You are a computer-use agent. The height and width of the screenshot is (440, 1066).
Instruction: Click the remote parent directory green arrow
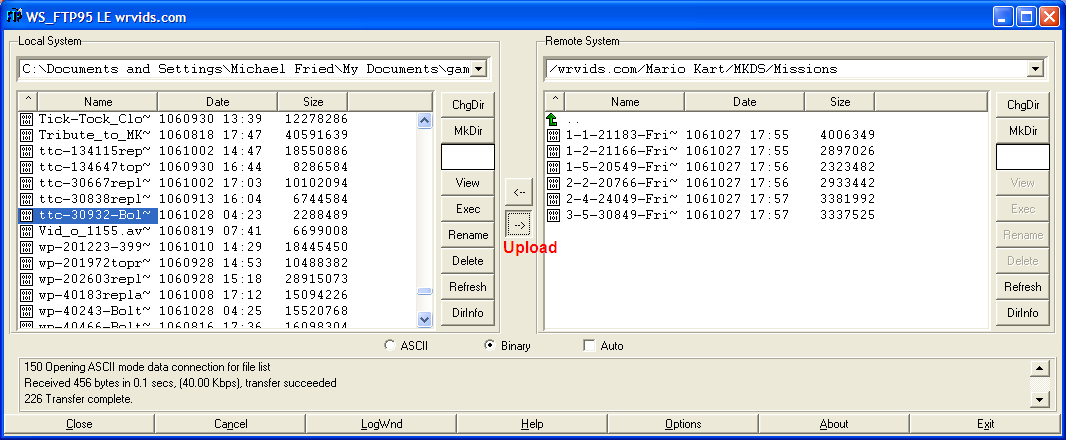click(x=553, y=119)
